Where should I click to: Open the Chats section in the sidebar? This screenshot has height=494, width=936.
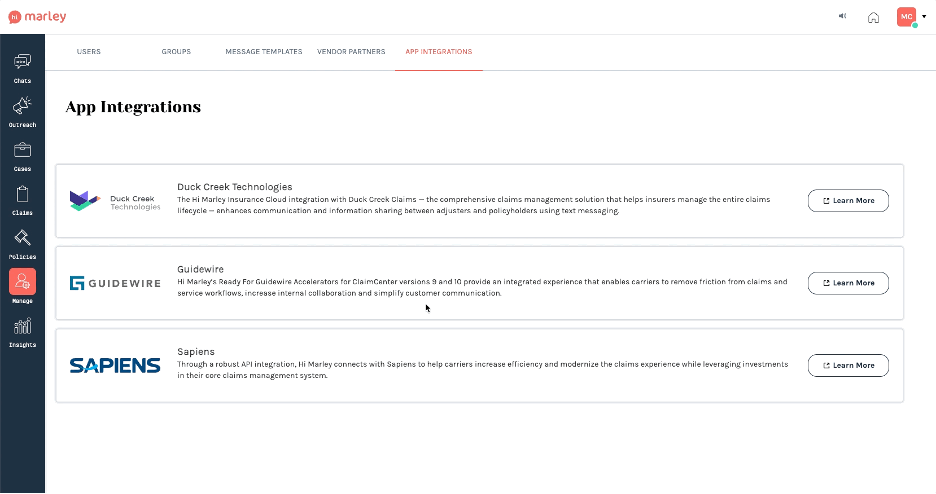click(22, 68)
